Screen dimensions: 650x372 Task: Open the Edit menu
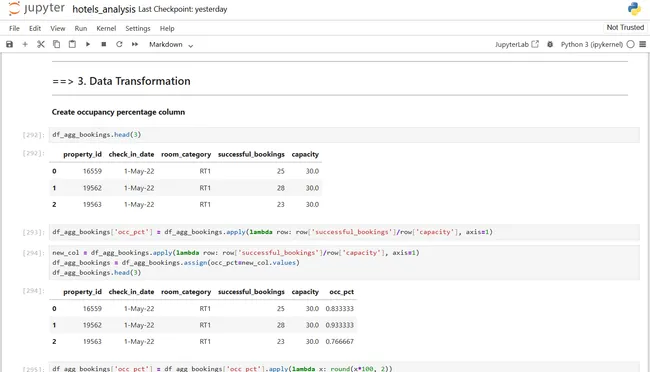(35, 28)
